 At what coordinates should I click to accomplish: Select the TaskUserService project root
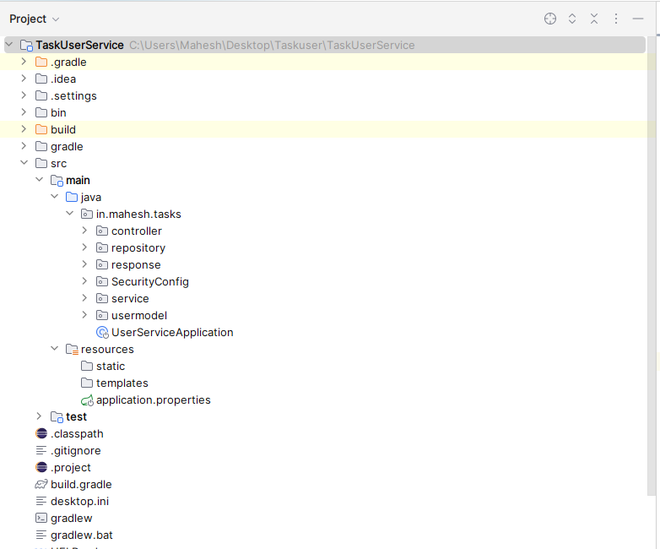[80, 45]
